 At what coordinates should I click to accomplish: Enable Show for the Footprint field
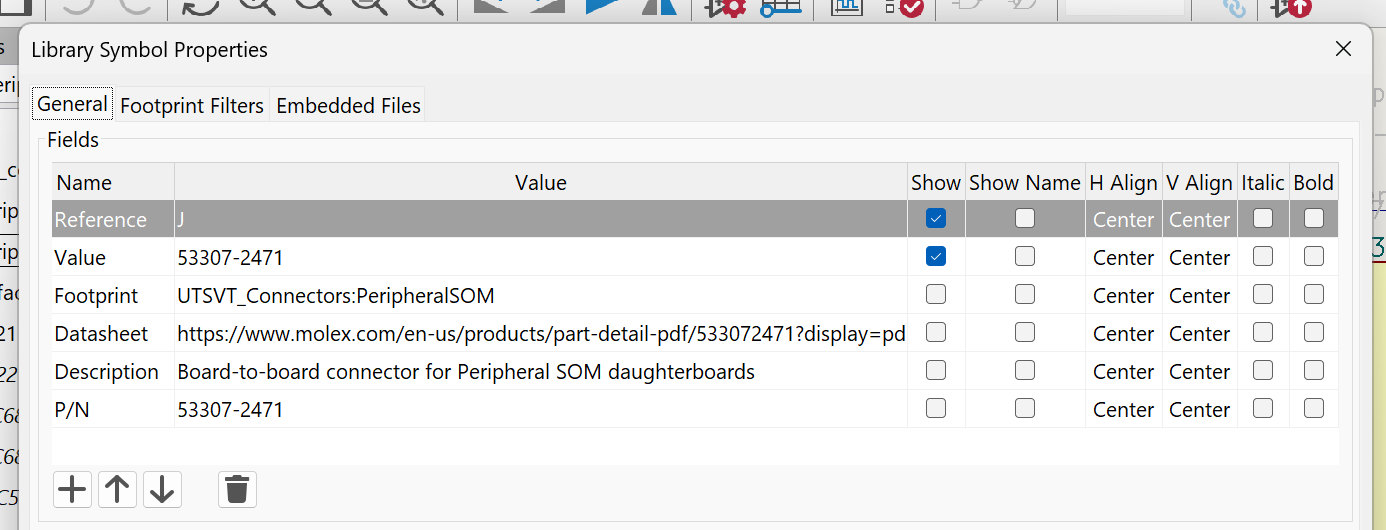click(936, 294)
